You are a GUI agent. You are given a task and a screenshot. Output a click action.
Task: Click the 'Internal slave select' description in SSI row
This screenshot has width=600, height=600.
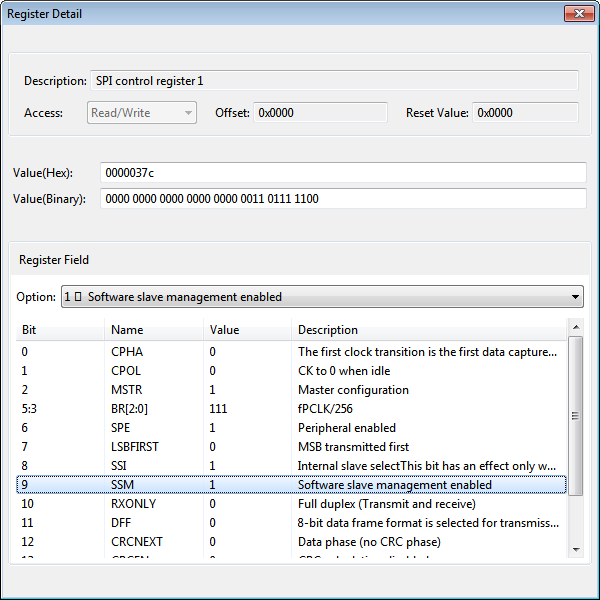[427, 466]
